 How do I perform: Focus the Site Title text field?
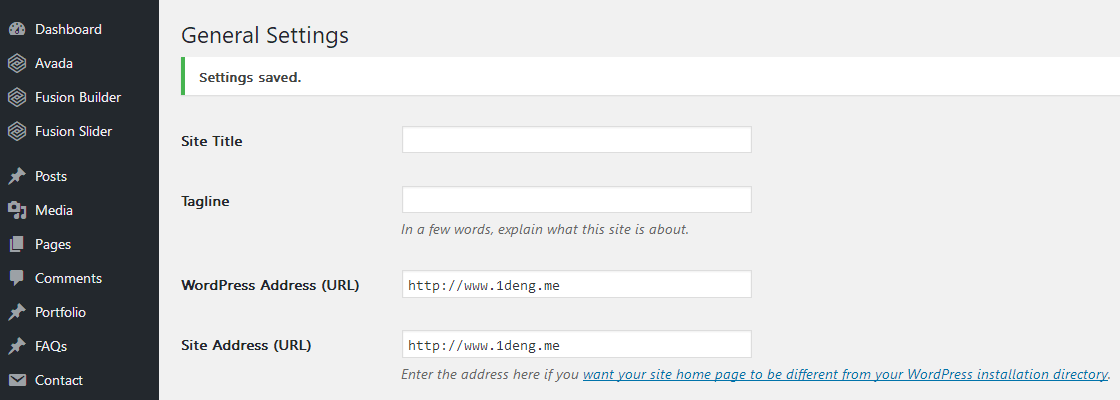pos(576,140)
